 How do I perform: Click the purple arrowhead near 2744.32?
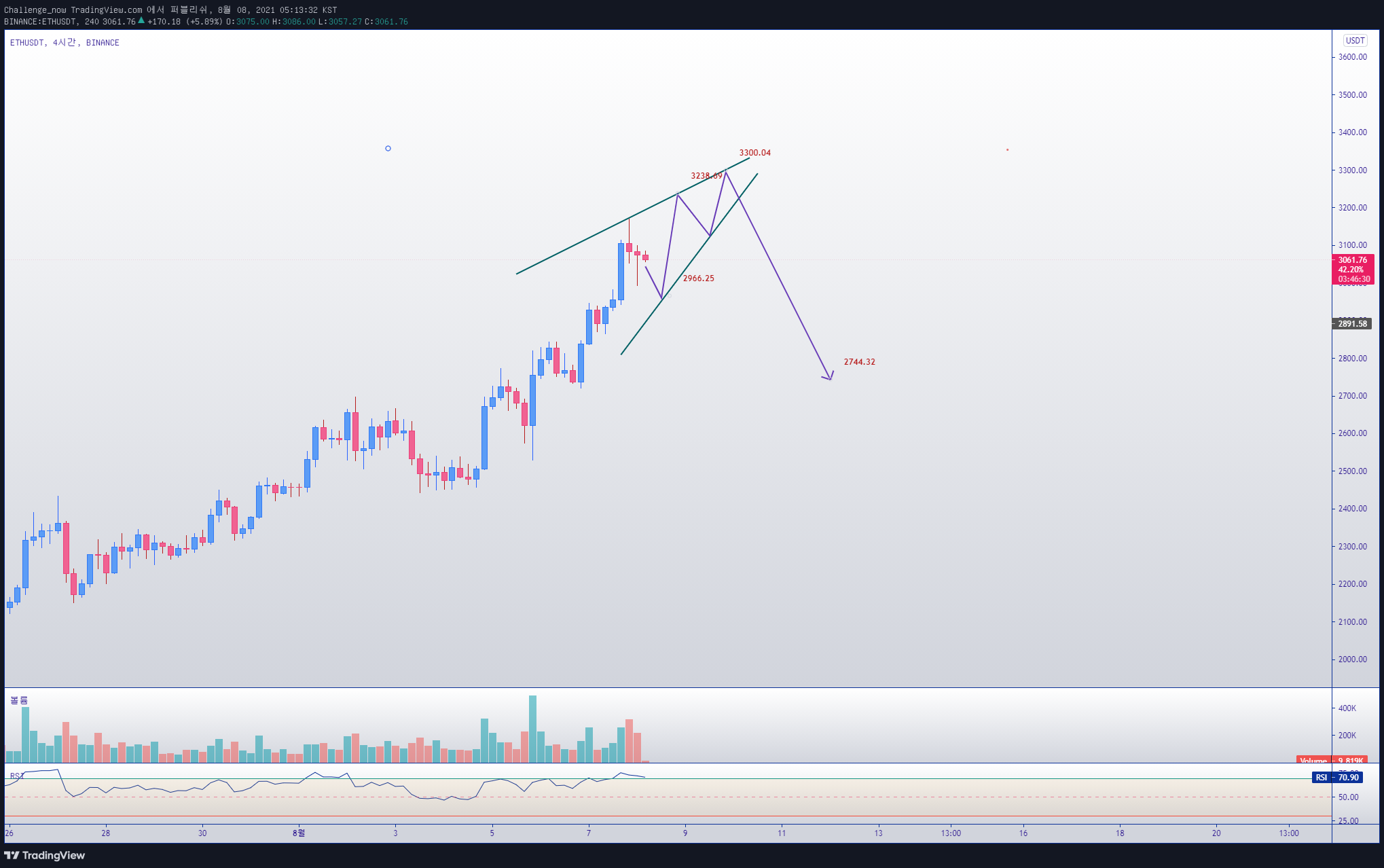[829, 376]
